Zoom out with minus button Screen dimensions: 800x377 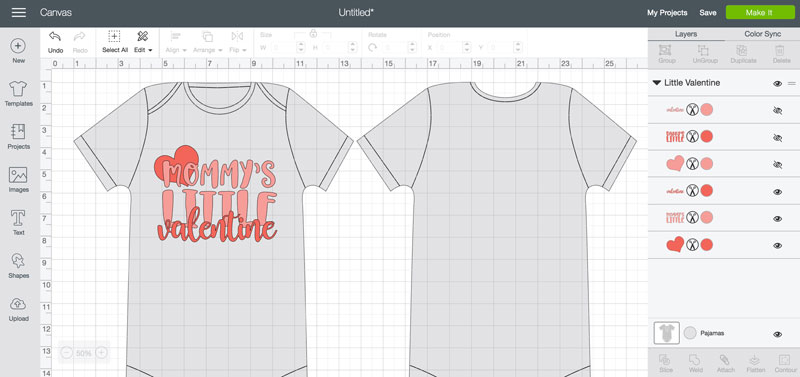[x=67, y=353]
